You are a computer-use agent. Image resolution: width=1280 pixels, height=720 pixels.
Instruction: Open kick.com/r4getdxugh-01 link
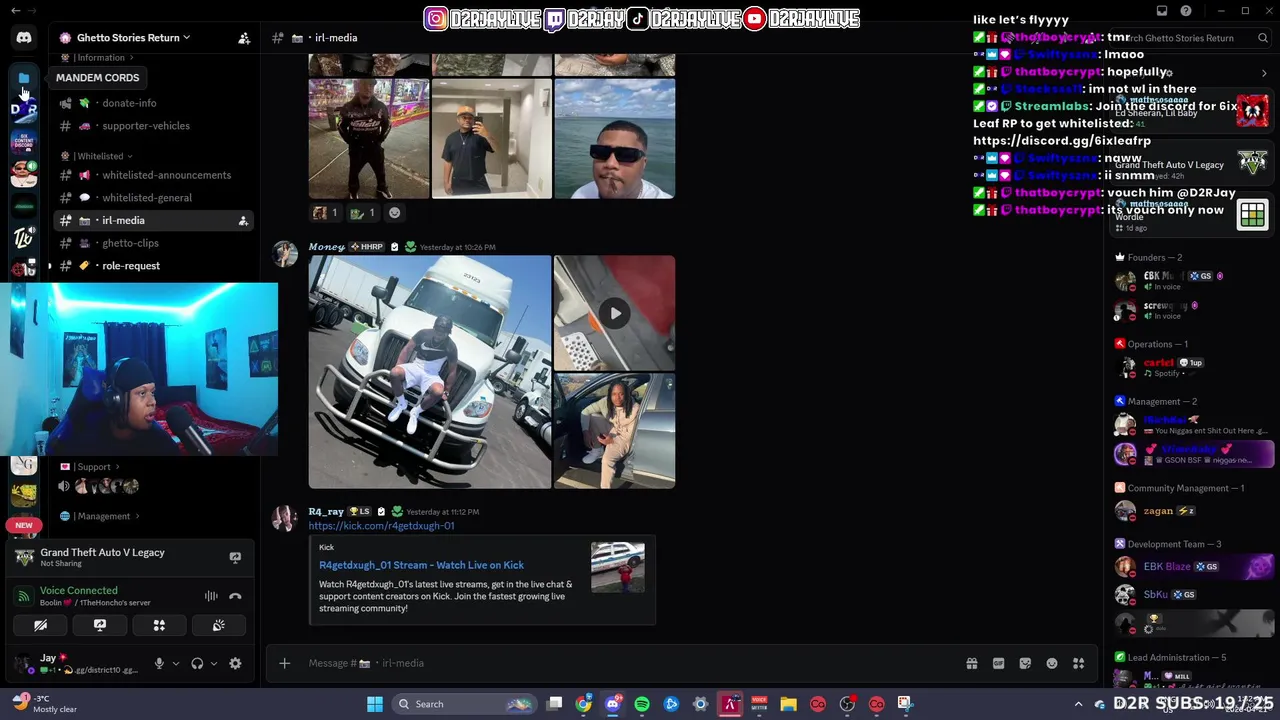(381, 526)
